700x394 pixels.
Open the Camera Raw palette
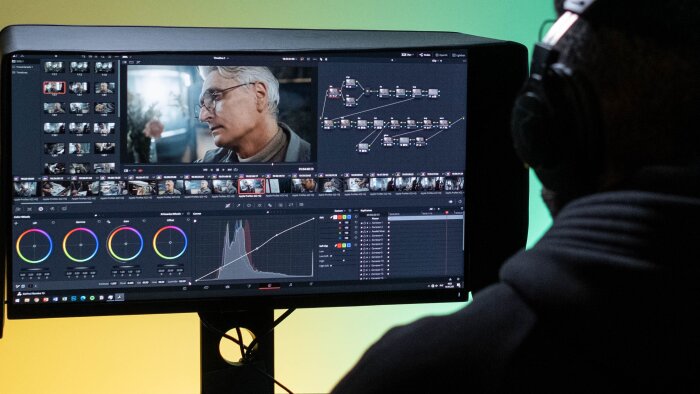click(x=18, y=209)
